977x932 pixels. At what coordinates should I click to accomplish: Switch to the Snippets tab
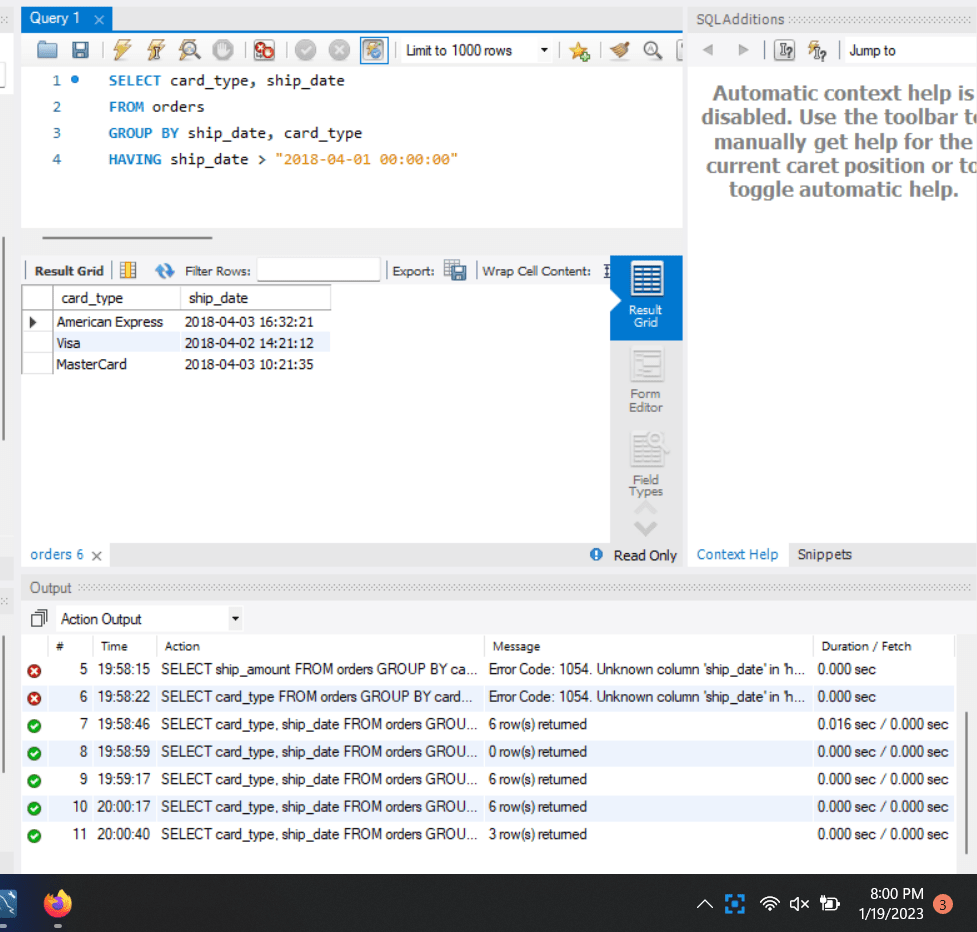pyautogui.click(x=824, y=555)
